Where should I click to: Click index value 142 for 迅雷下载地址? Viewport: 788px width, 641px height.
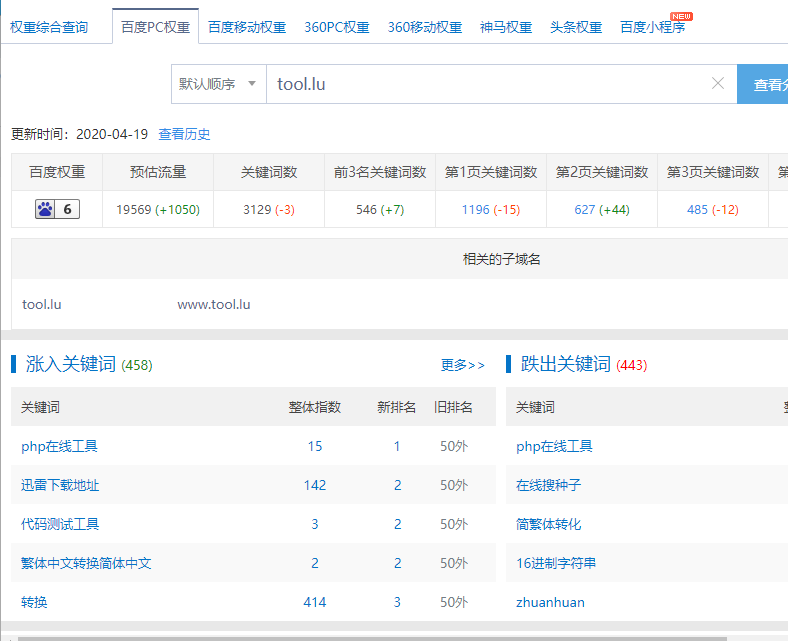(x=315, y=485)
